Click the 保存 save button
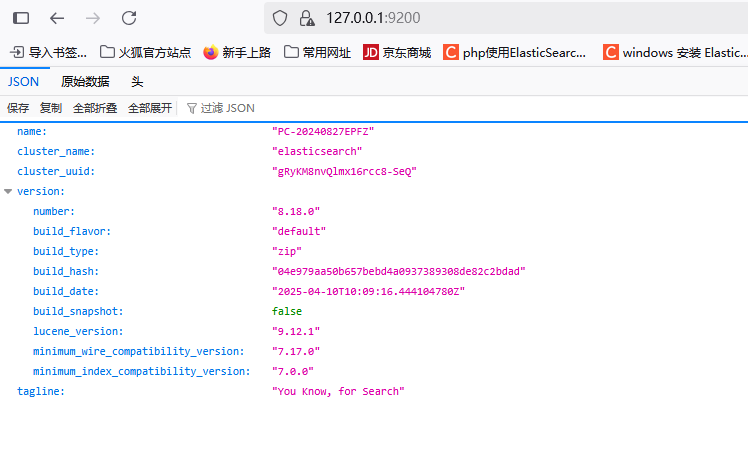 (18, 108)
